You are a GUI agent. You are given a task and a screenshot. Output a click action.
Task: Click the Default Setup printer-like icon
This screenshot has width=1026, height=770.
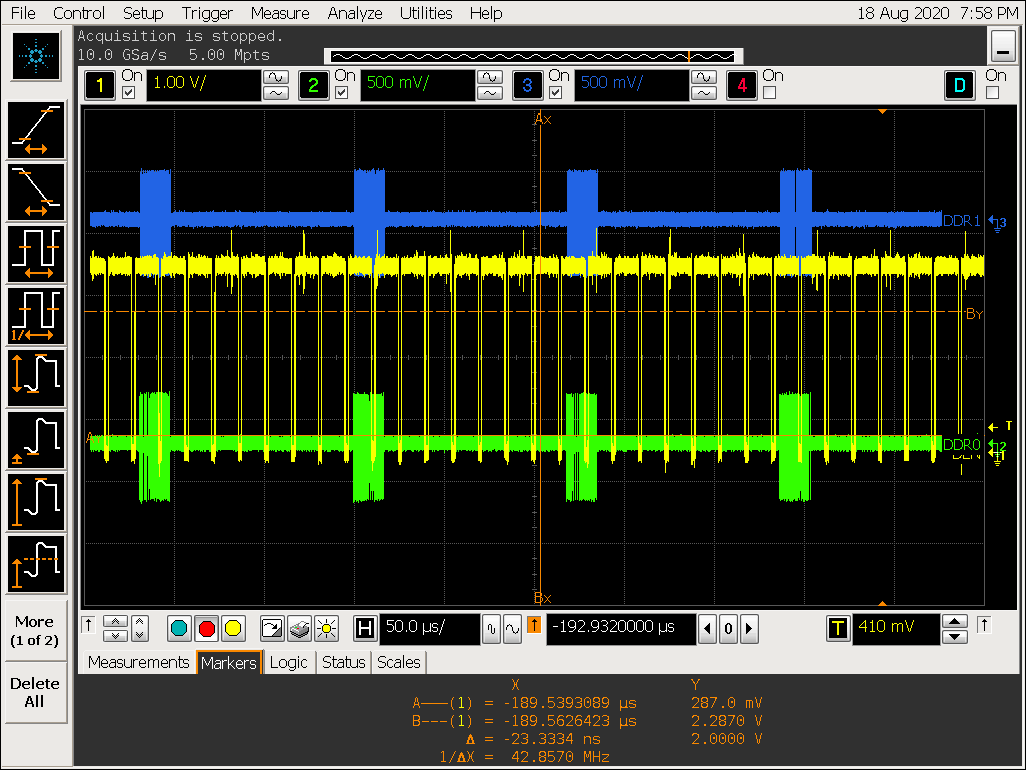[299, 629]
